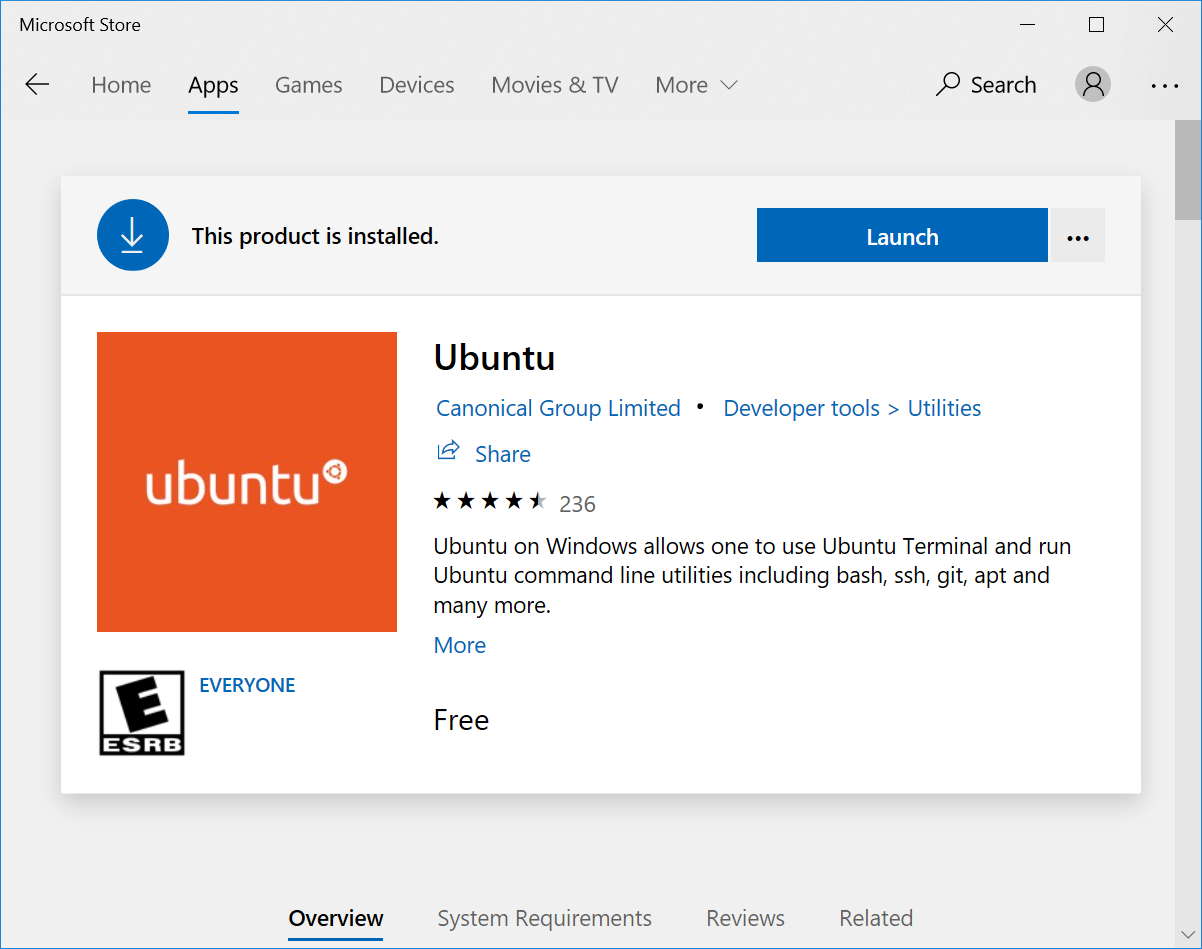
Task: Switch to System Requirements tab
Action: tap(544, 918)
